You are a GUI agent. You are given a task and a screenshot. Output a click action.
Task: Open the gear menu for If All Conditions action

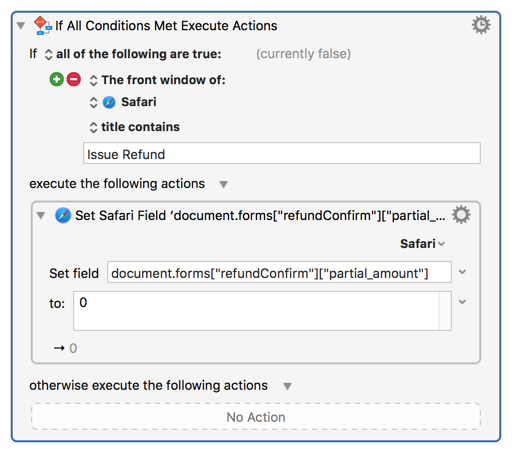click(481, 25)
